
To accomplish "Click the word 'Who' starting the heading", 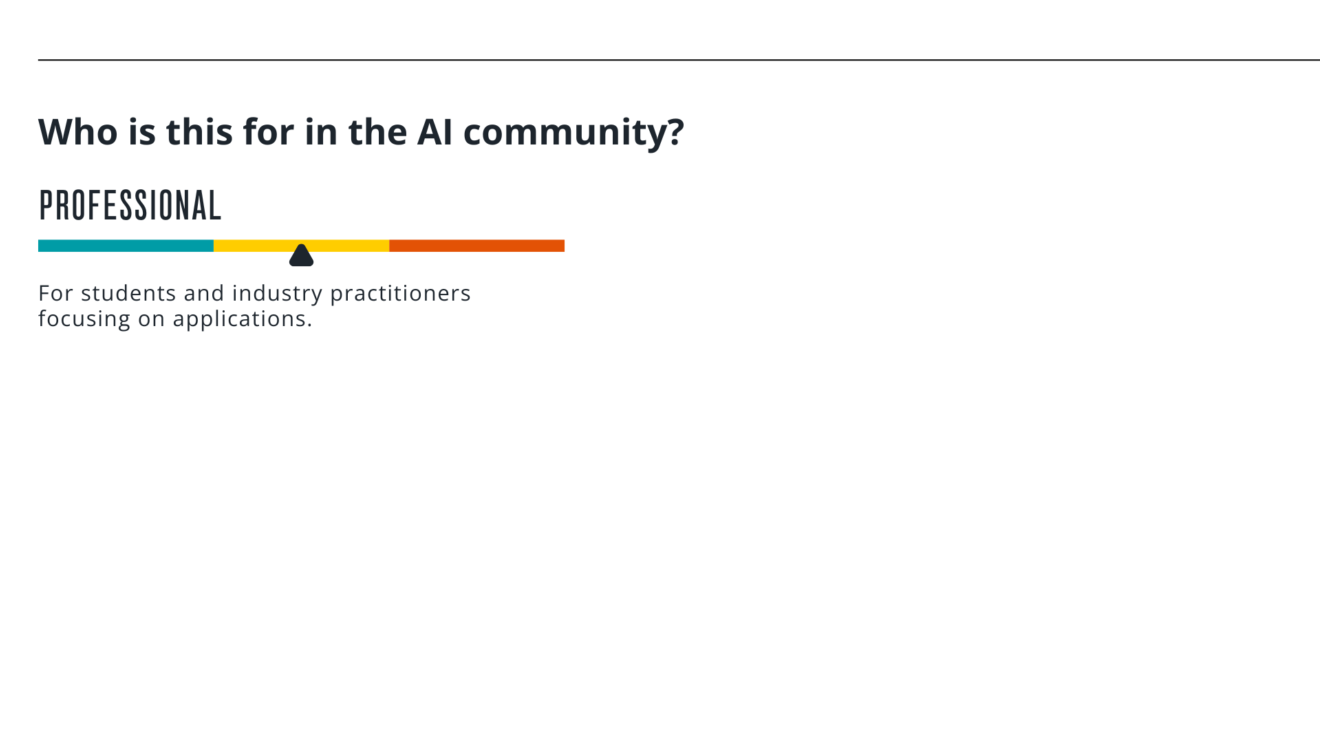I will pos(78,132).
